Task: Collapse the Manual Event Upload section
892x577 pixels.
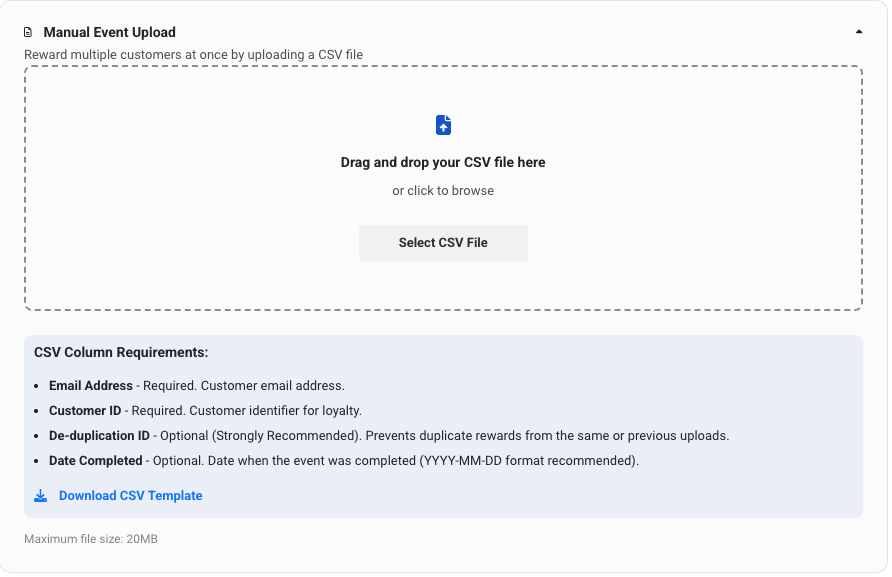Action: coord(859,32)
